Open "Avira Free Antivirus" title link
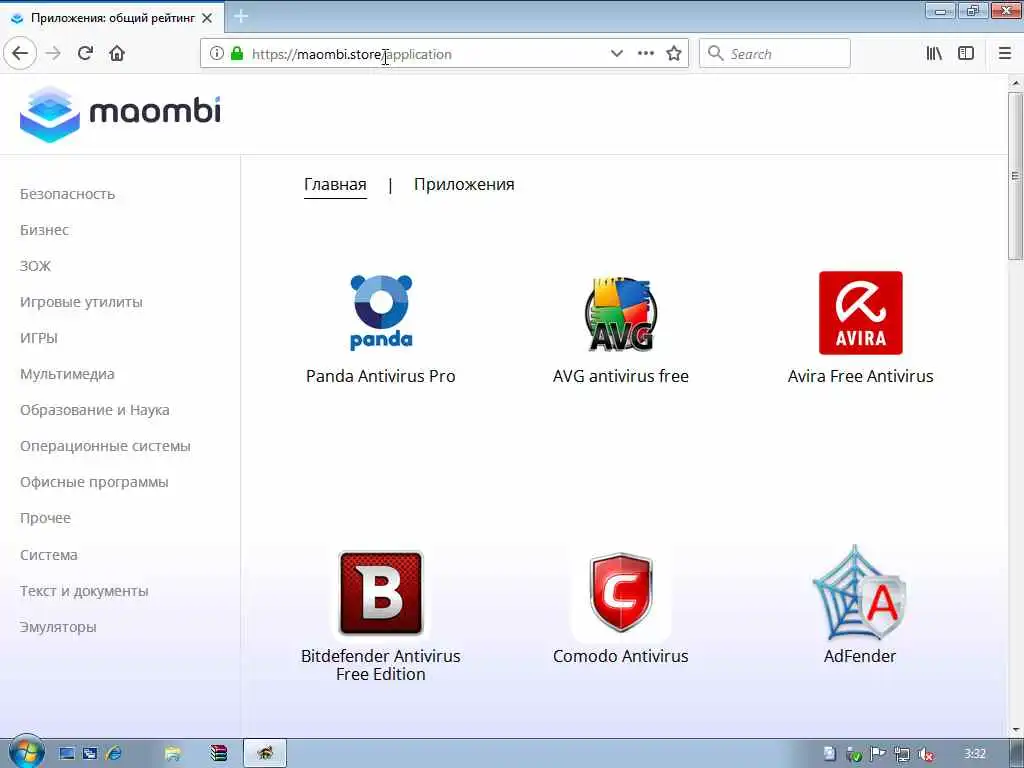The image size is (1024, 768). 861,376
